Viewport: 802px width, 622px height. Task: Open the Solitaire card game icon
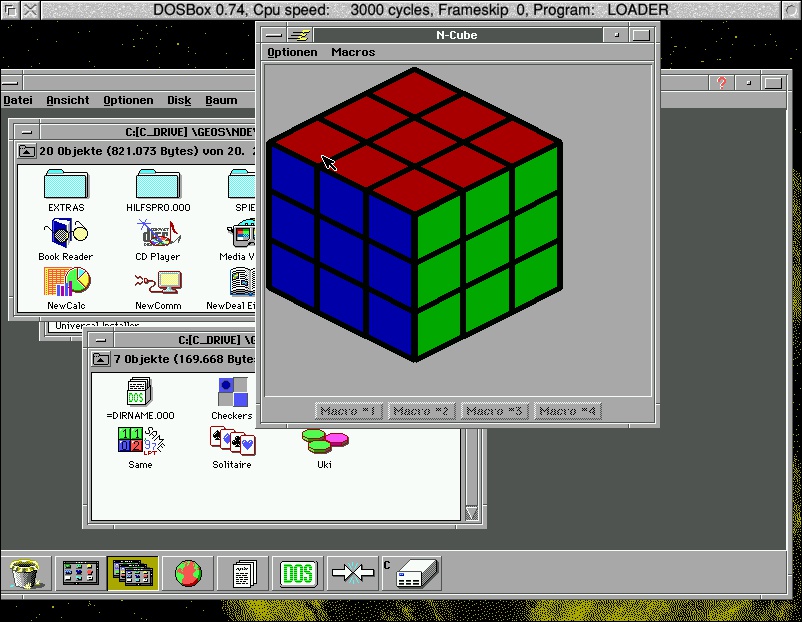point(232,440)
